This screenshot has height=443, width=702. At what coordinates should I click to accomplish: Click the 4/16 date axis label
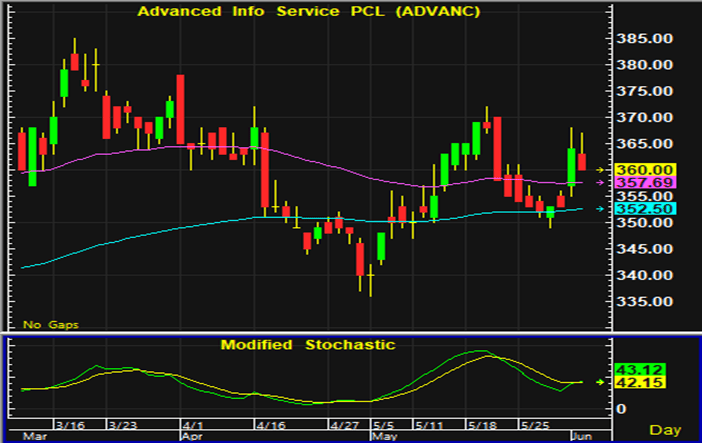(270, 425)
